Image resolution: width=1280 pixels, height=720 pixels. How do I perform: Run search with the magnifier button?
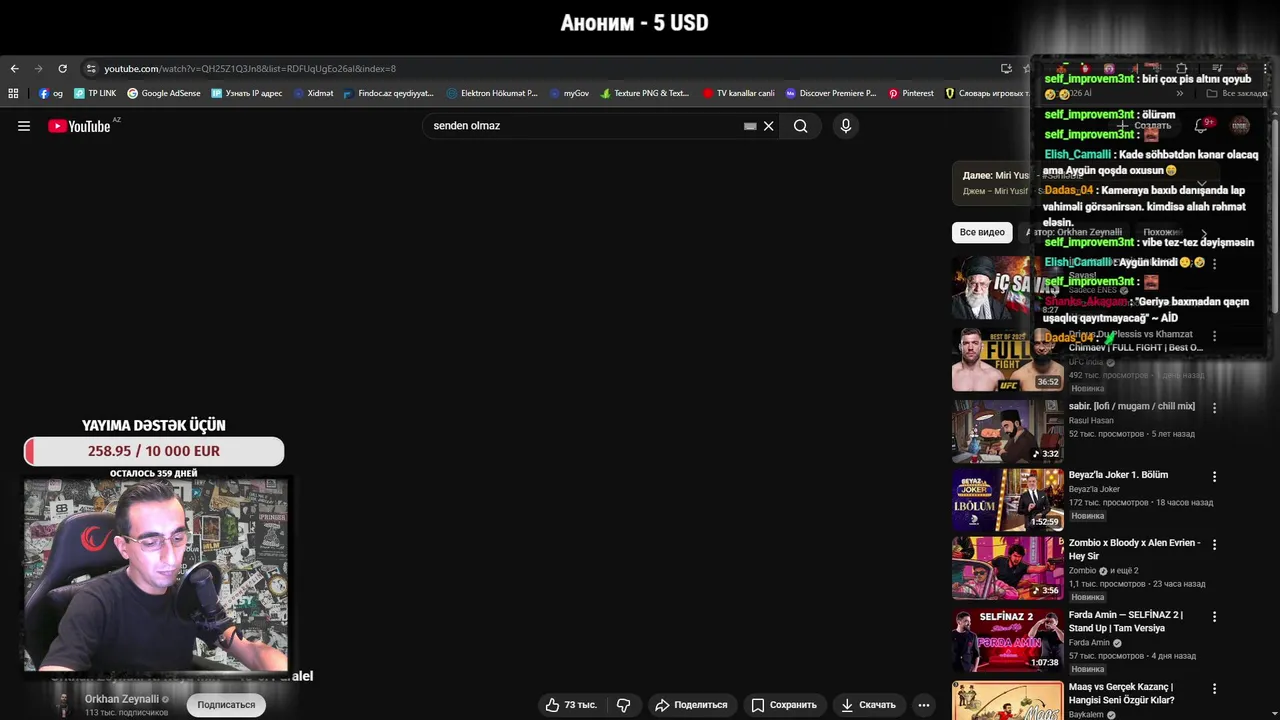(801, 126)
